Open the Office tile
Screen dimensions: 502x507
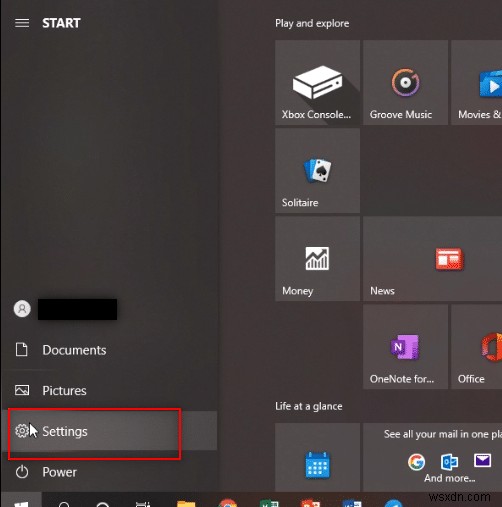[477, 347]
